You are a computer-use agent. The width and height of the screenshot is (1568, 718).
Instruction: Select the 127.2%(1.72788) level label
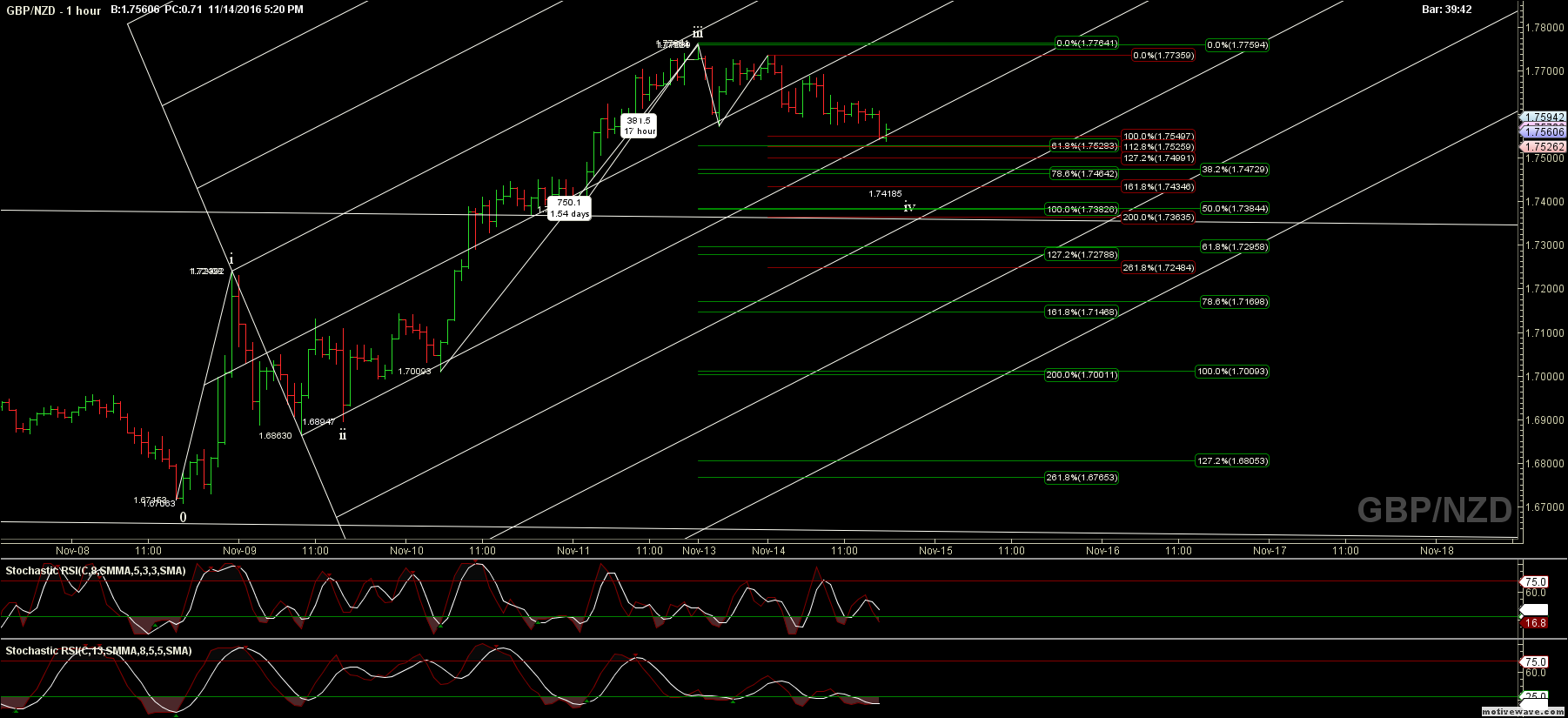coord(1082,255)
